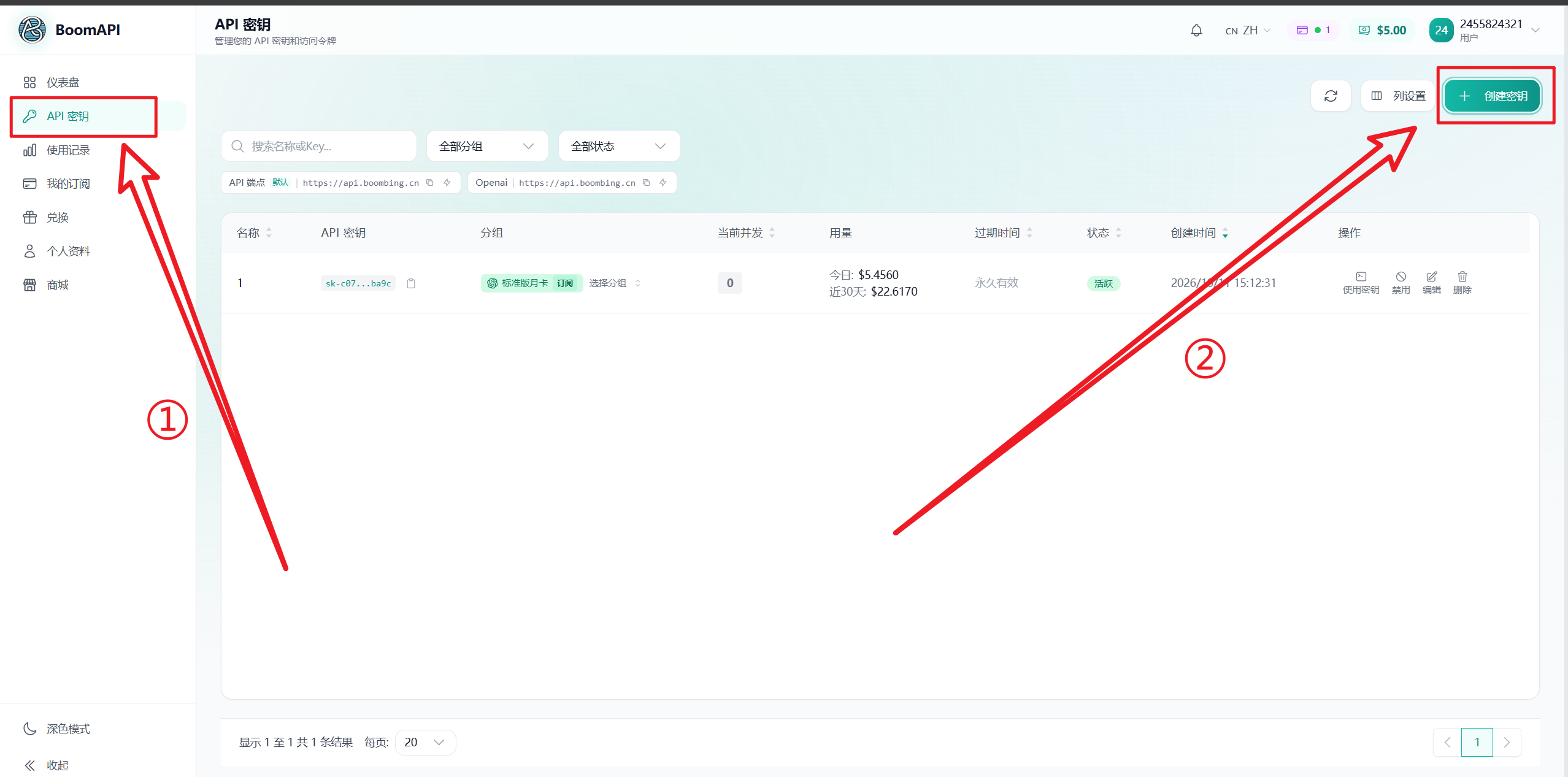Edit the key with 编辑 icon
This screenshot has height=777, width=1568.
[x=1431, y=283]
